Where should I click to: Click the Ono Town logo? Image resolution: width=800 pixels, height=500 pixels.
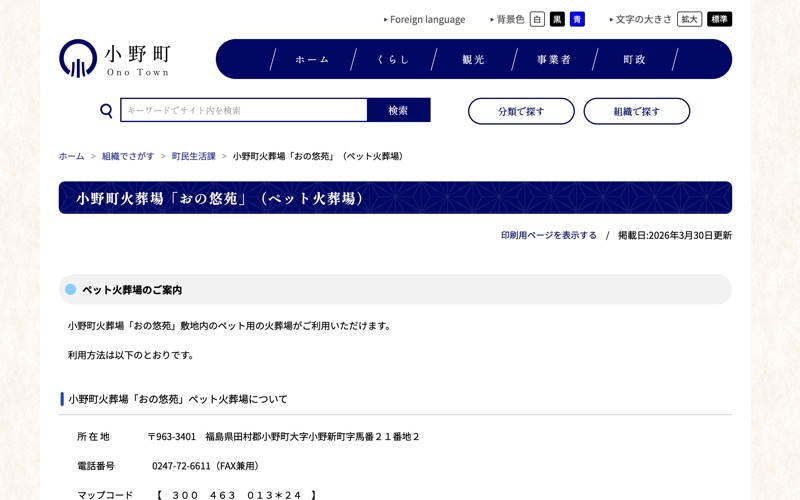(114, 59)
